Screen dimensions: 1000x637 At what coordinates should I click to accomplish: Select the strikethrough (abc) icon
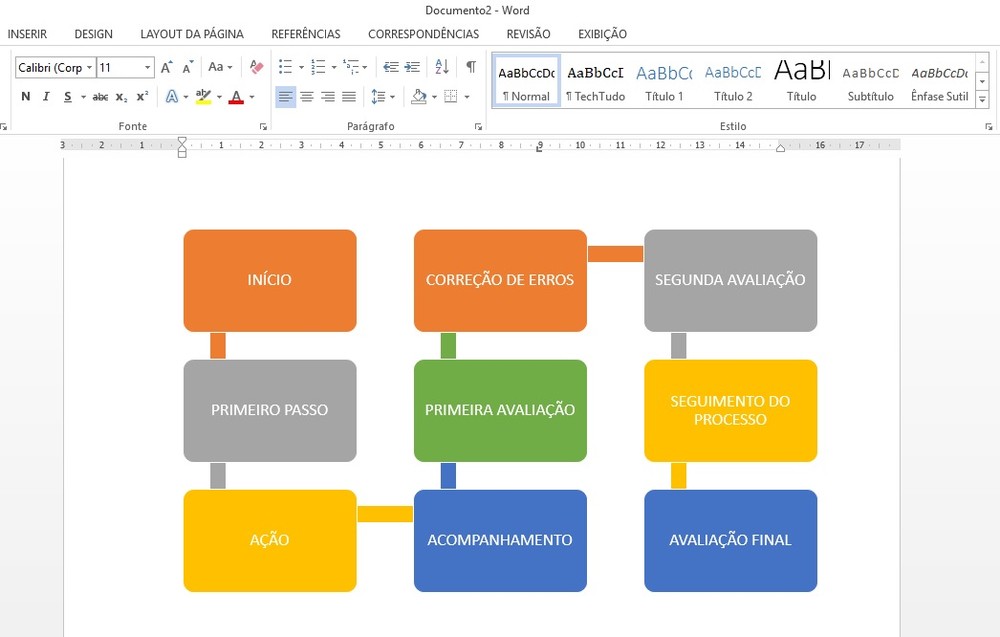(100, 96)
